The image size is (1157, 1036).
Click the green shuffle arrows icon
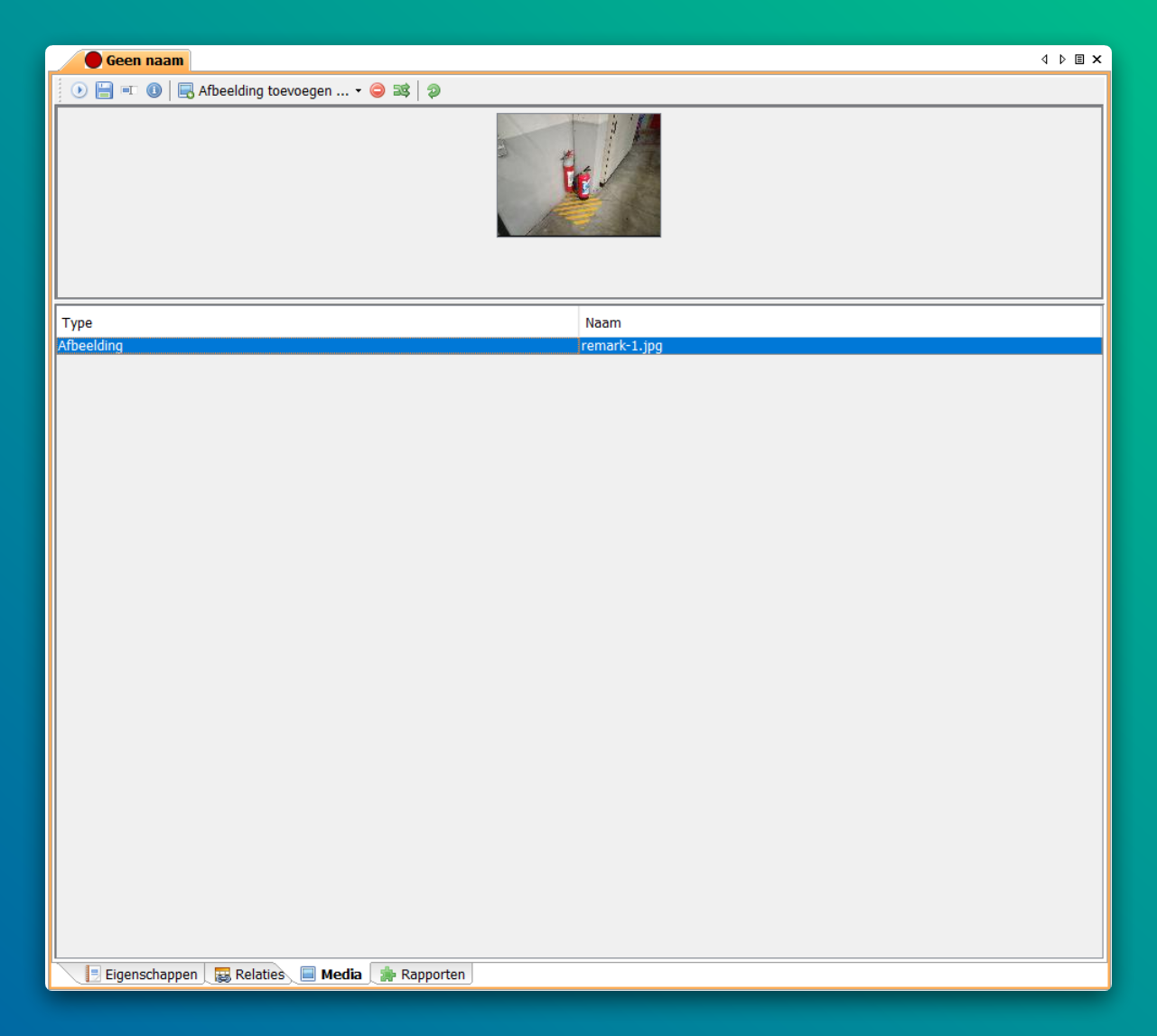pos(402,90)
